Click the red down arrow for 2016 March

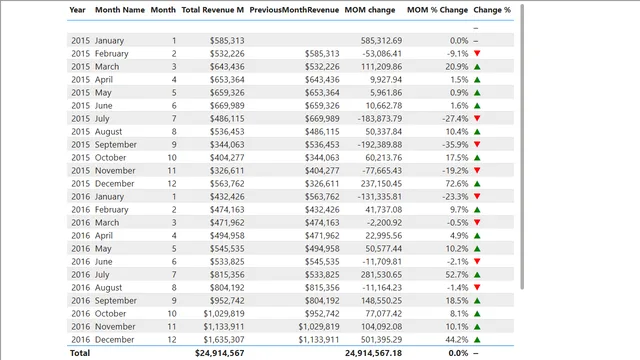[477, 222]
